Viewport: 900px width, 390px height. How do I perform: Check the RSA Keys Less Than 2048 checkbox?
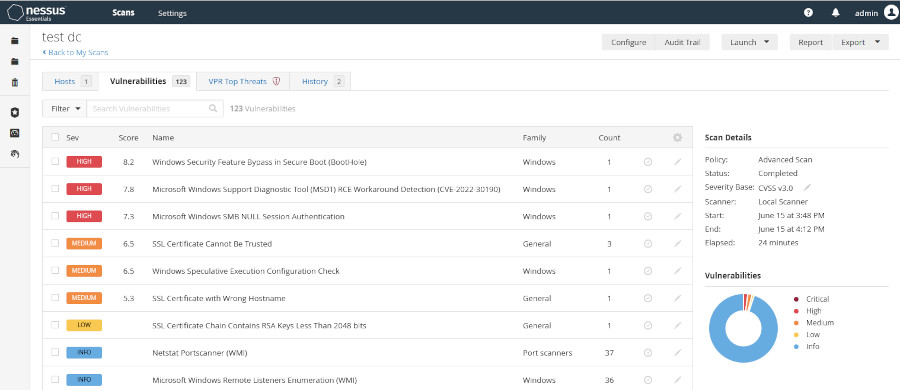click(x=55, y=325)
